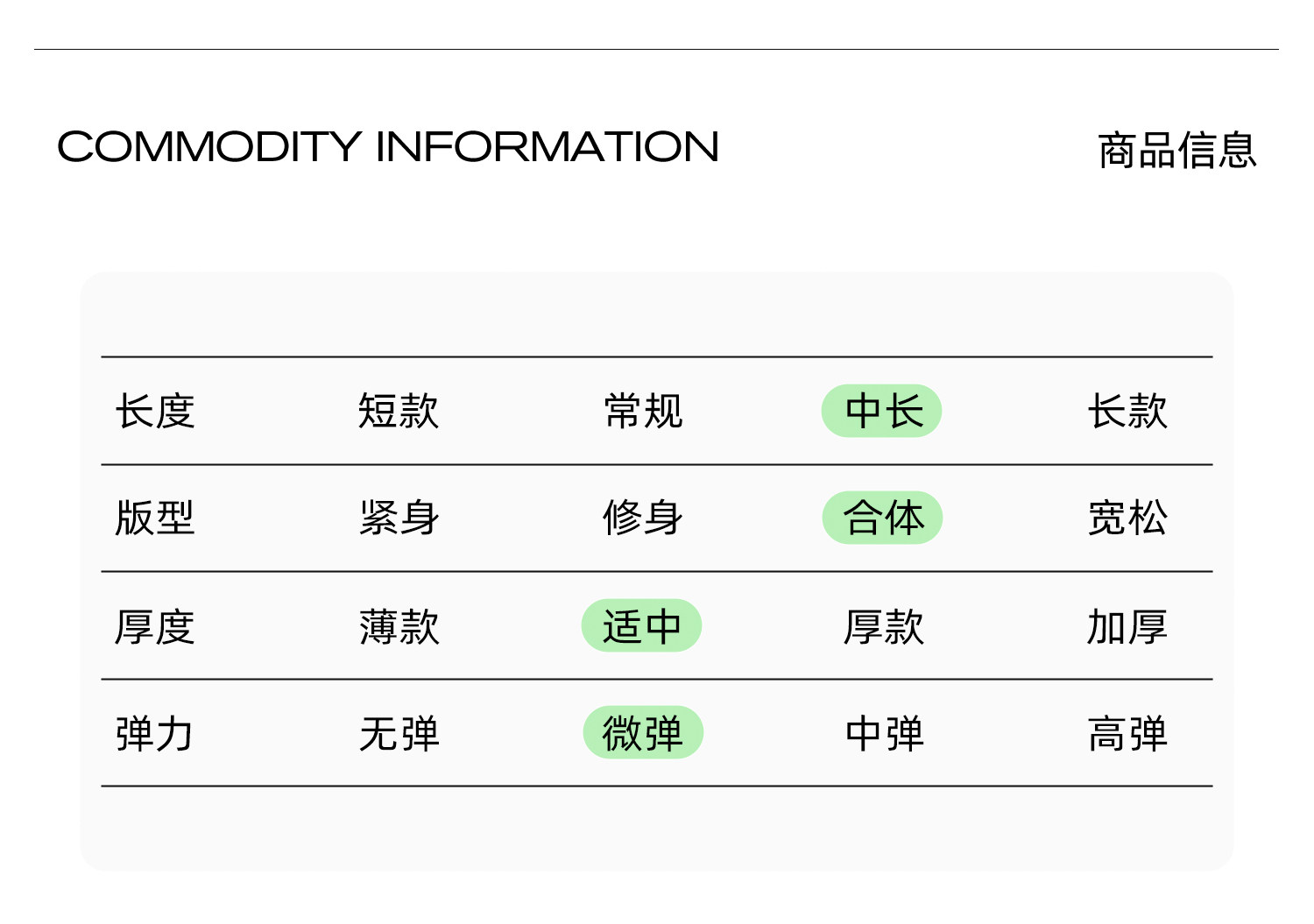Click the COMMODITY INFORMATION heading
This screenshot has width=1314, height=924.
pyautogui.click(x=388, y=147)
